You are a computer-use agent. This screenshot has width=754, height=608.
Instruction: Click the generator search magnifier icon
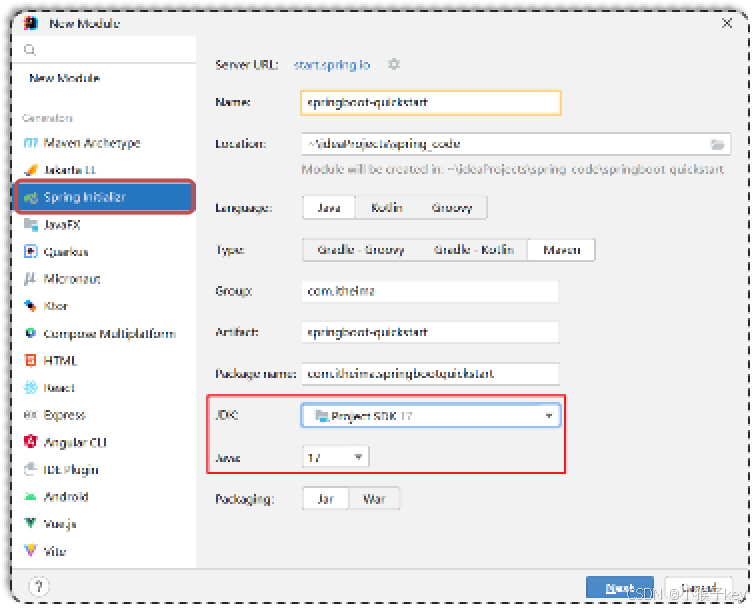click(x=30, y=50)
